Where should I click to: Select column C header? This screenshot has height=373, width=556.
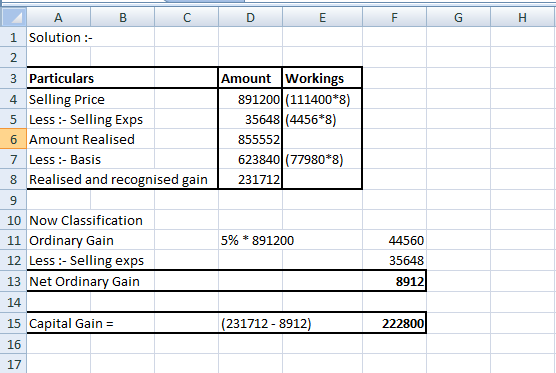tap(187, 17)
